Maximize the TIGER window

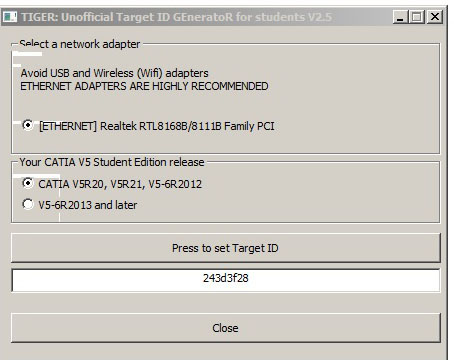pos(417,17)
